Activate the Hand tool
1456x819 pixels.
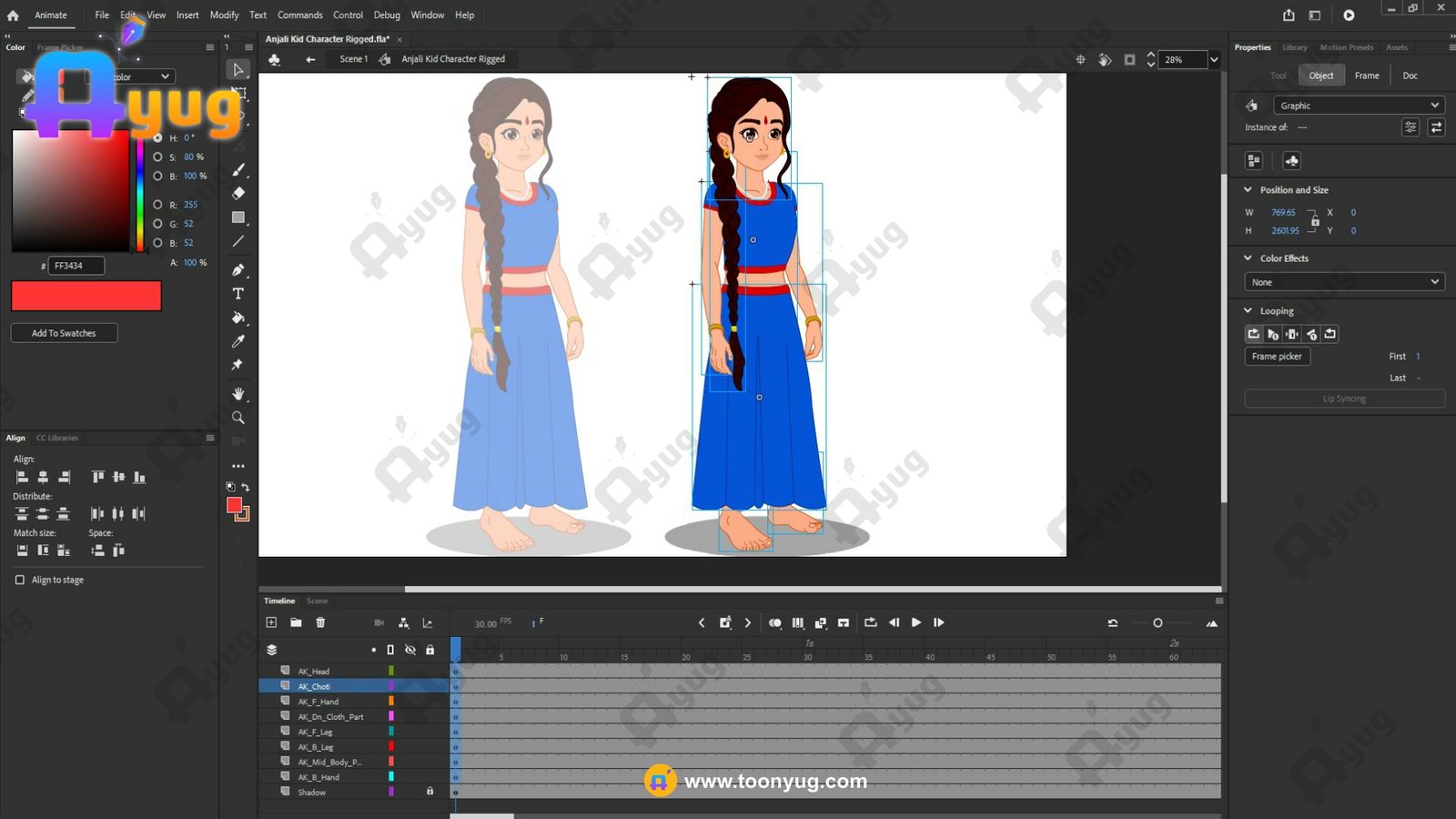pos(238,393)
